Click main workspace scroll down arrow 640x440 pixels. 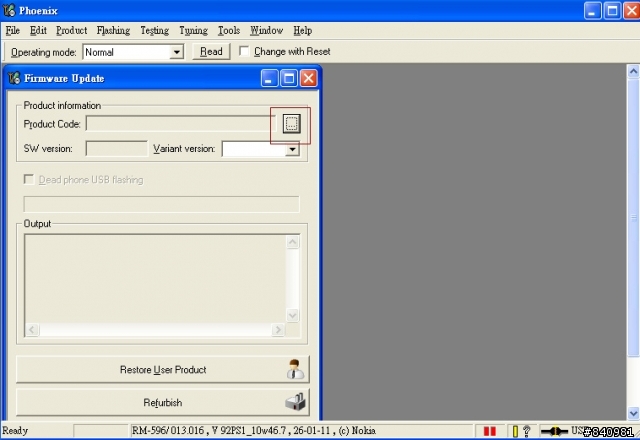[x=633, y=413]
